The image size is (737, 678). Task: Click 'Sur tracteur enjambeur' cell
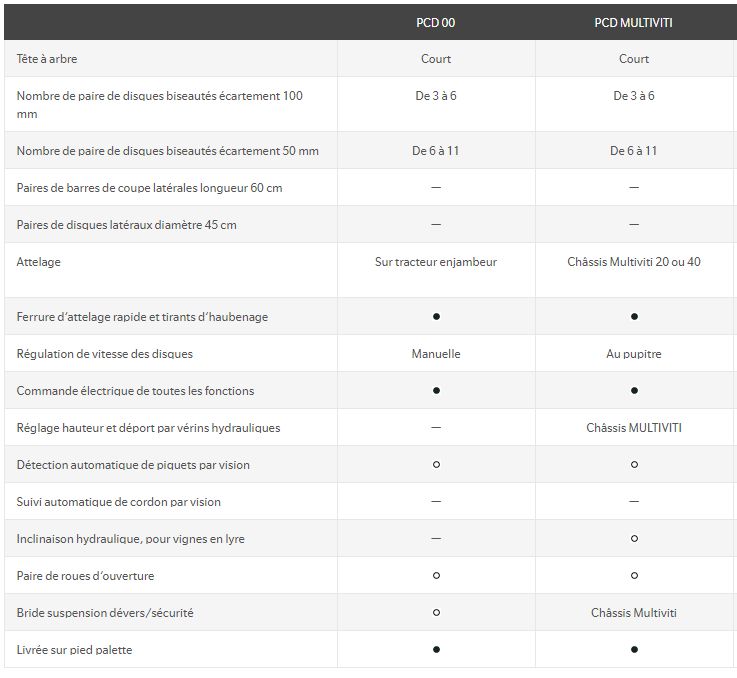tap(436, 262)
